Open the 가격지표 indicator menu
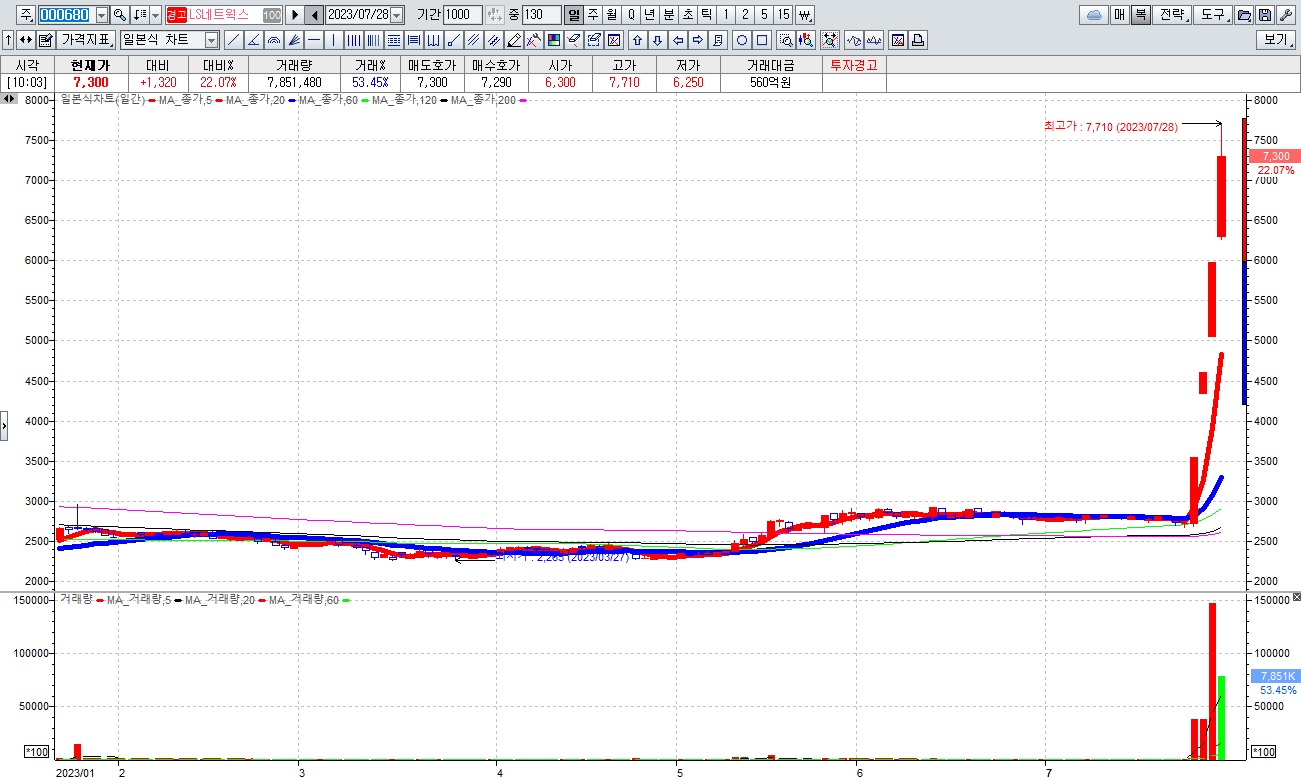 [86, 40]
